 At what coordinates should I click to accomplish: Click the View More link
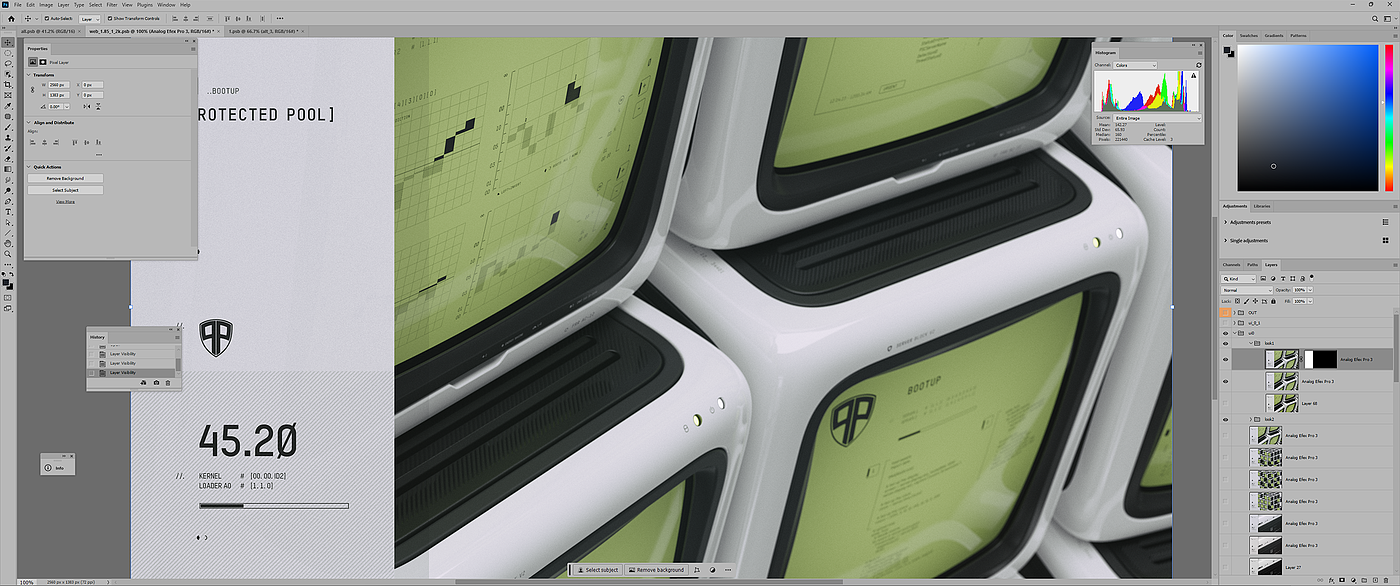click(65, 201)
